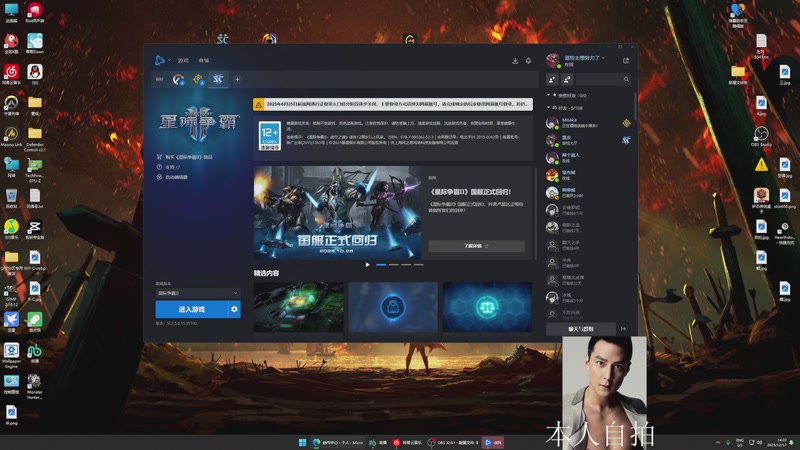This screenshot has height=450, width=800.
Task: Open the OBS Studio desktop icon
Action: [761, 136]
